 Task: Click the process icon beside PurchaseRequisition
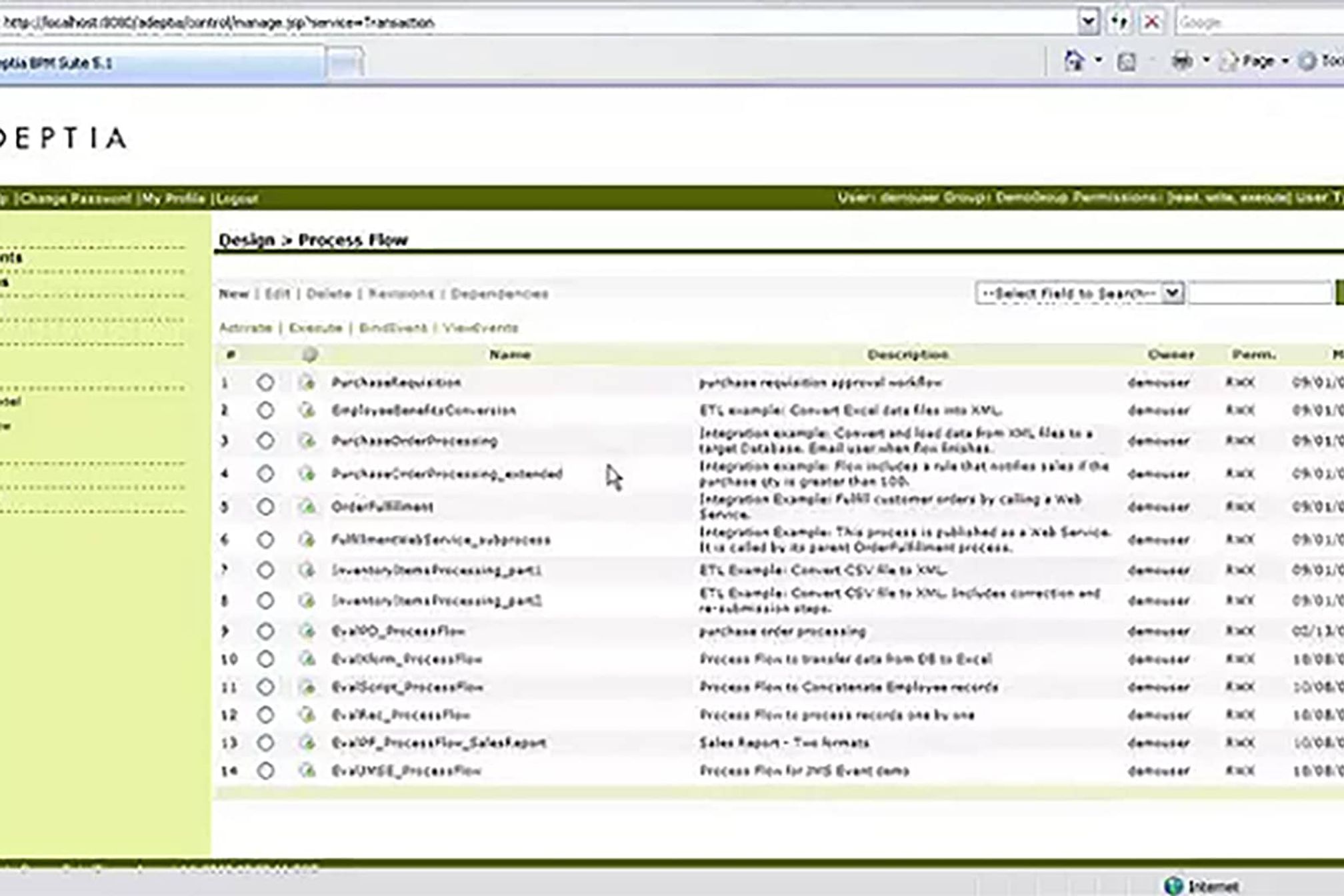click(x=307, y=383)
